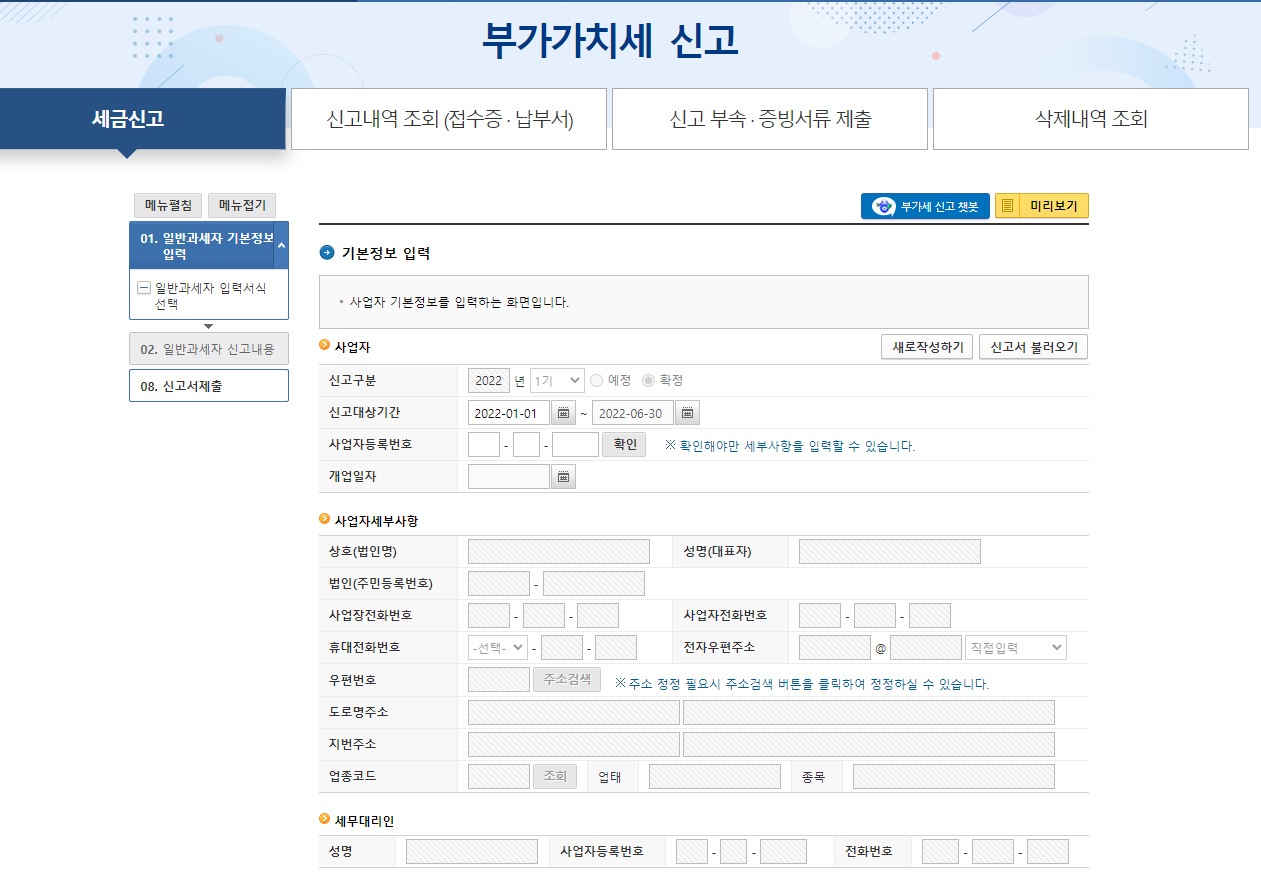Viewport: 1261px width, 883px height.
Task: Click the 메뉴접기 button
Action: (242, 206)
